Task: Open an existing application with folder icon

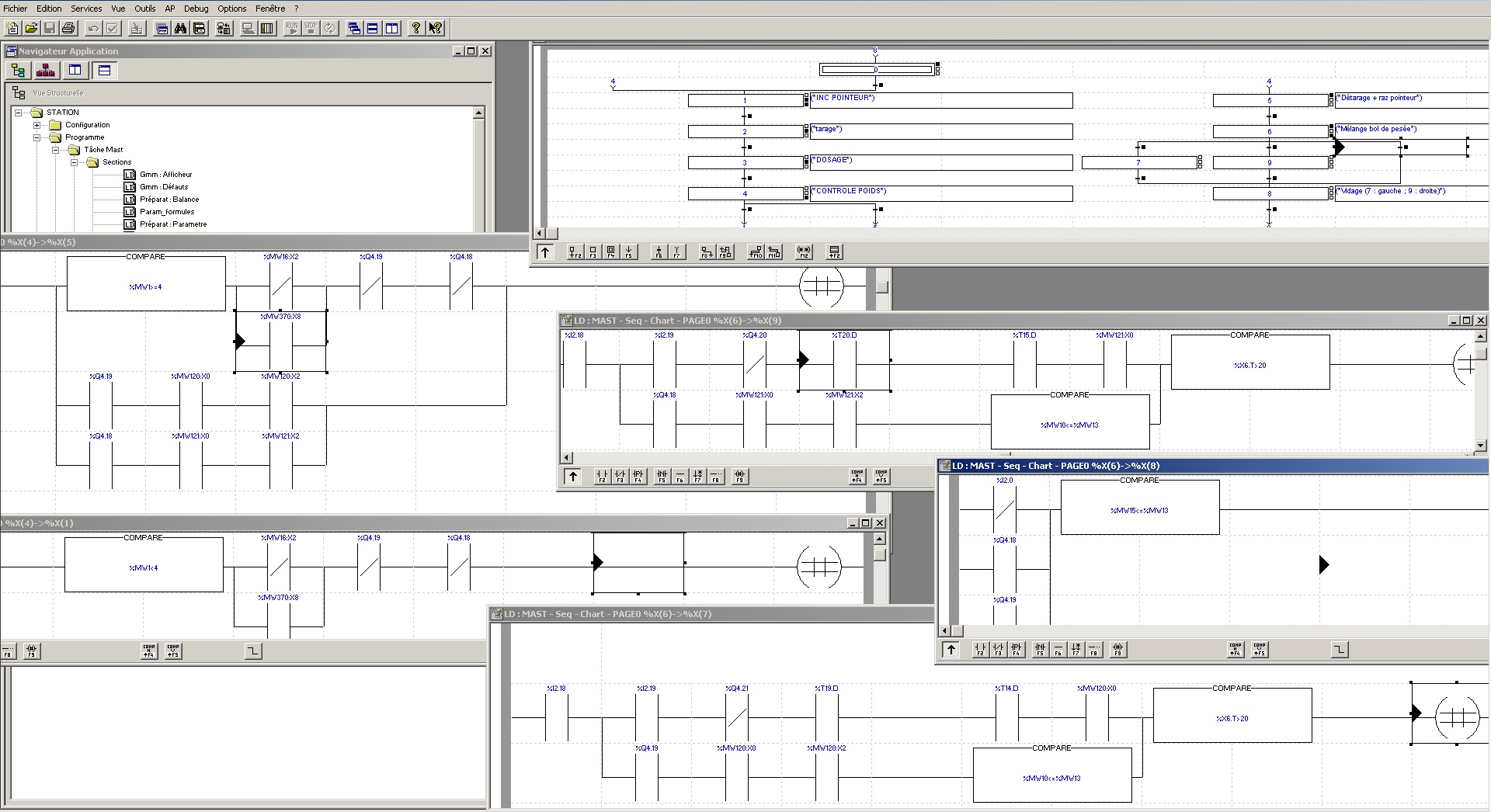Action: pyautogui.click(x=31, y=29)
